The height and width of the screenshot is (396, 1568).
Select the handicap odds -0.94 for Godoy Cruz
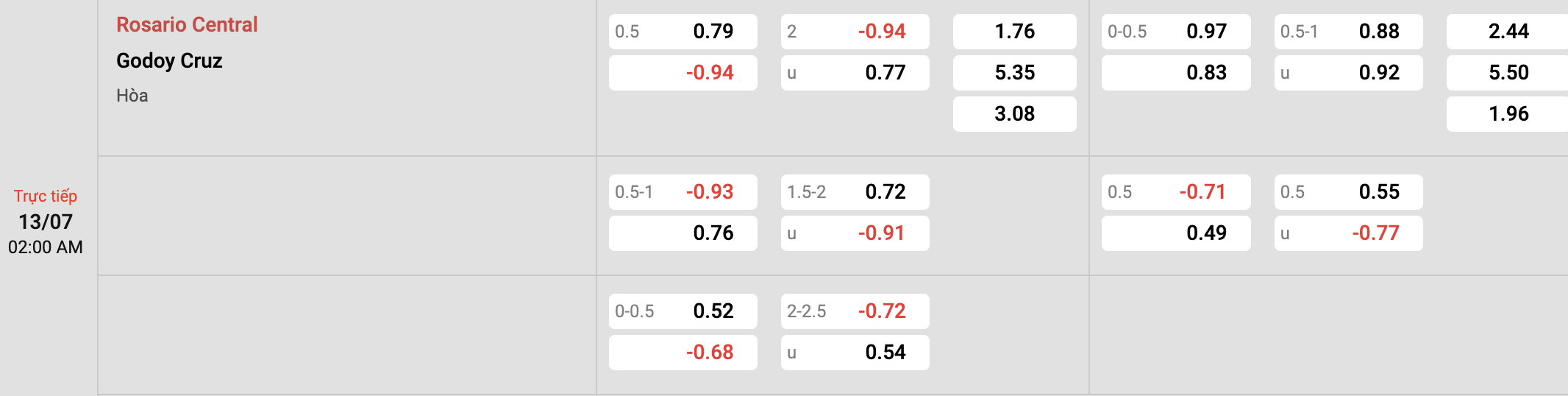(x=683, y=73)
